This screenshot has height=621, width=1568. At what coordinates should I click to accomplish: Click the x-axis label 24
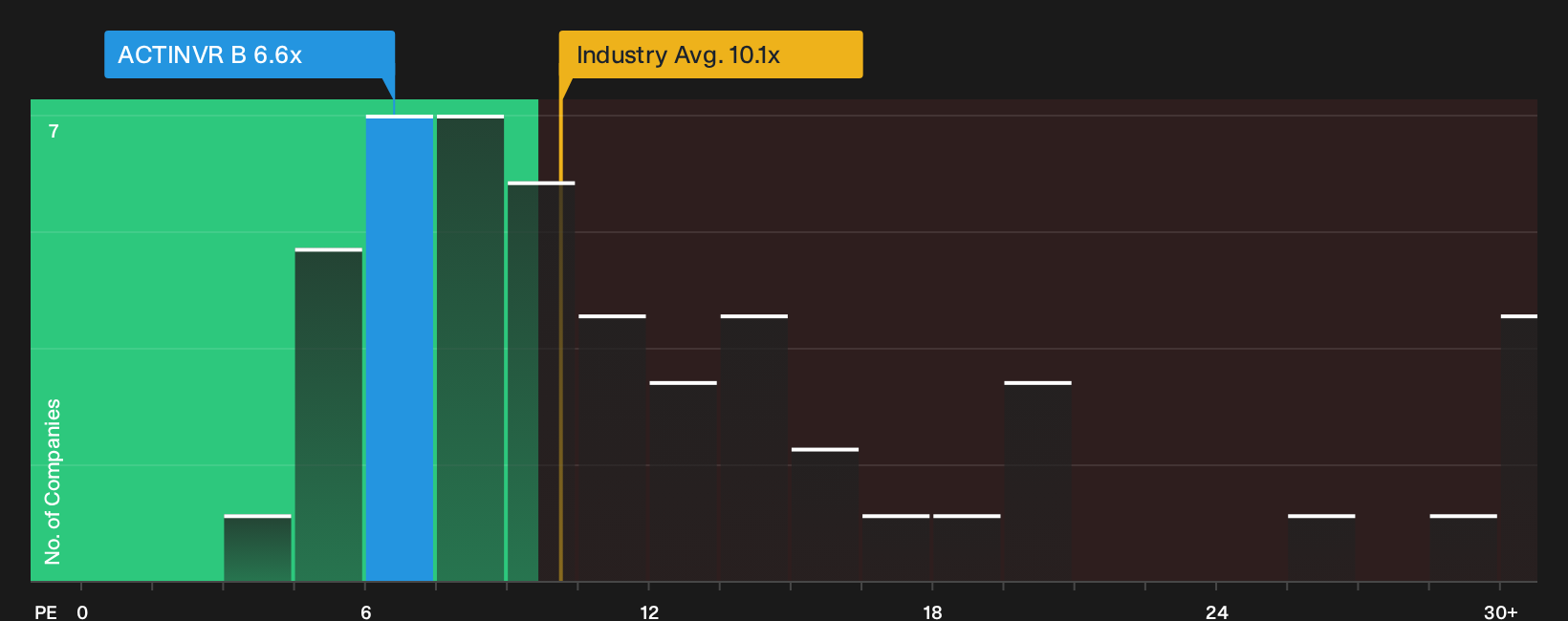click(1216, 612)
